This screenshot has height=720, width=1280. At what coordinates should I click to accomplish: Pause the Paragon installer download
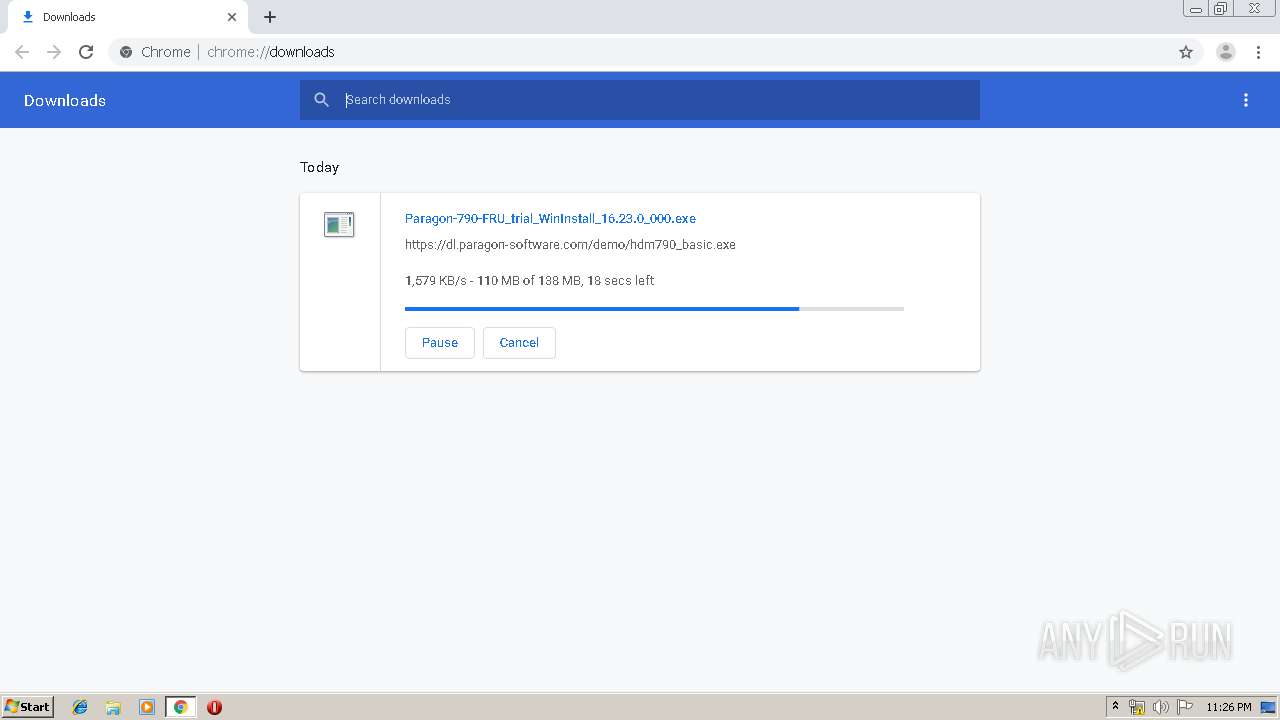[x=440, y=342]
